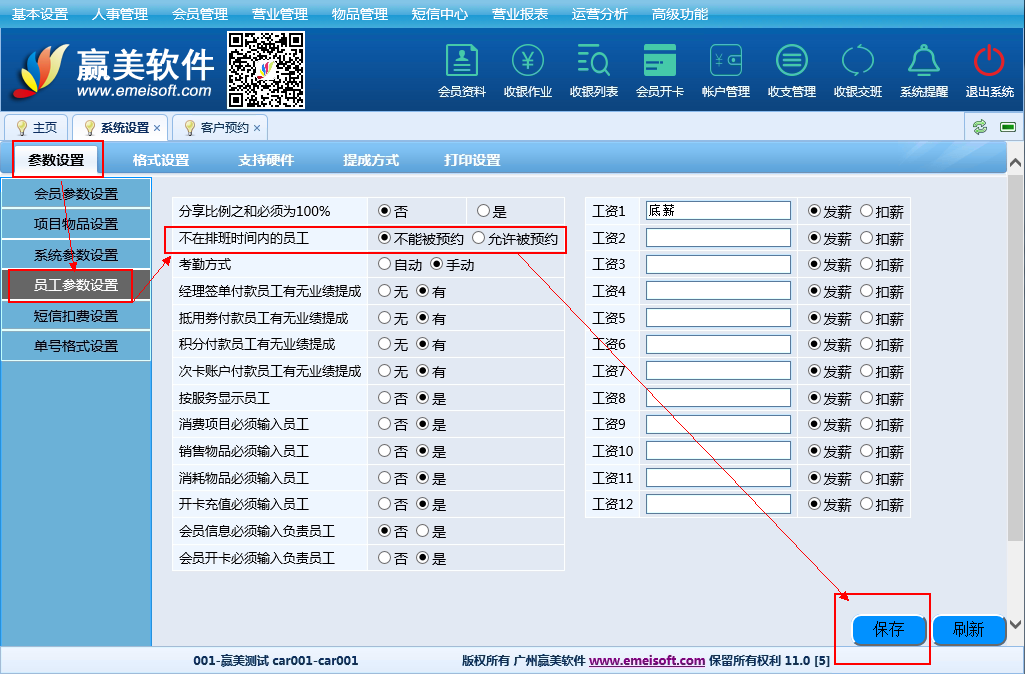Switch to the 提成方式 tab

point(370,160)
